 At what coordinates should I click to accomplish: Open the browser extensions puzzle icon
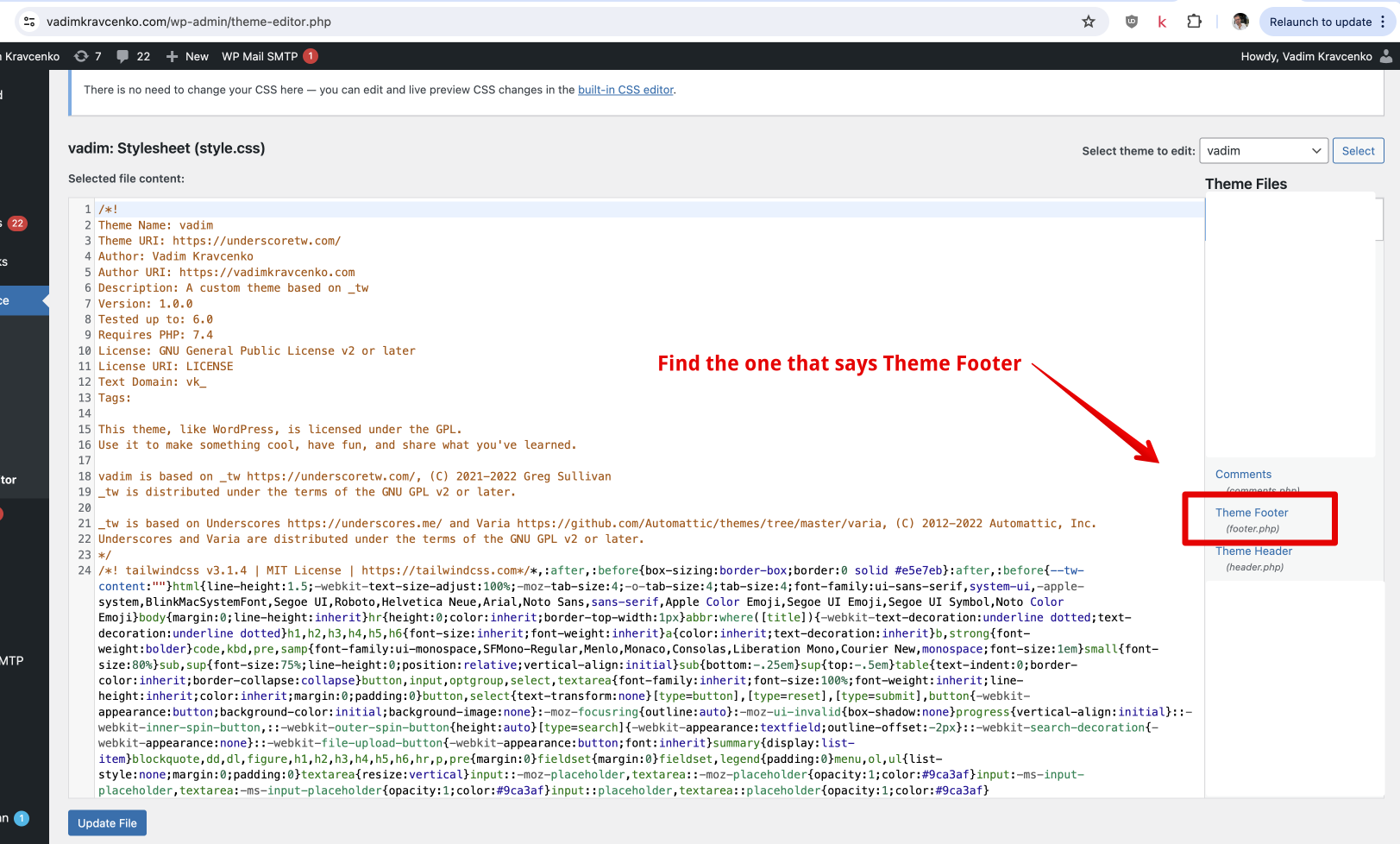click(x=1194, y=22)
